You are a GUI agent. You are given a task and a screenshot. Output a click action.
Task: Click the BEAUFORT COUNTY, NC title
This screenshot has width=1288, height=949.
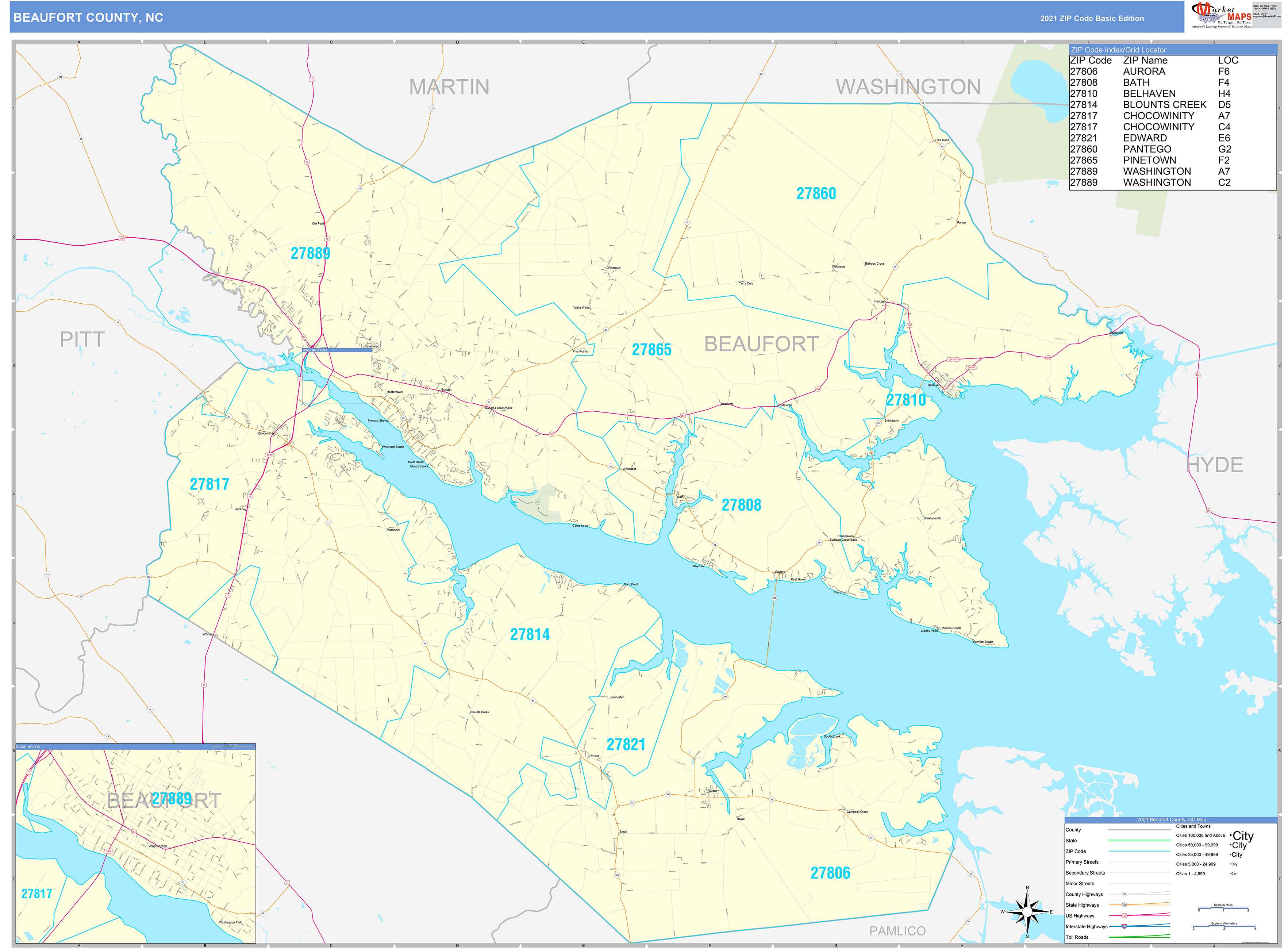point(88,18)
